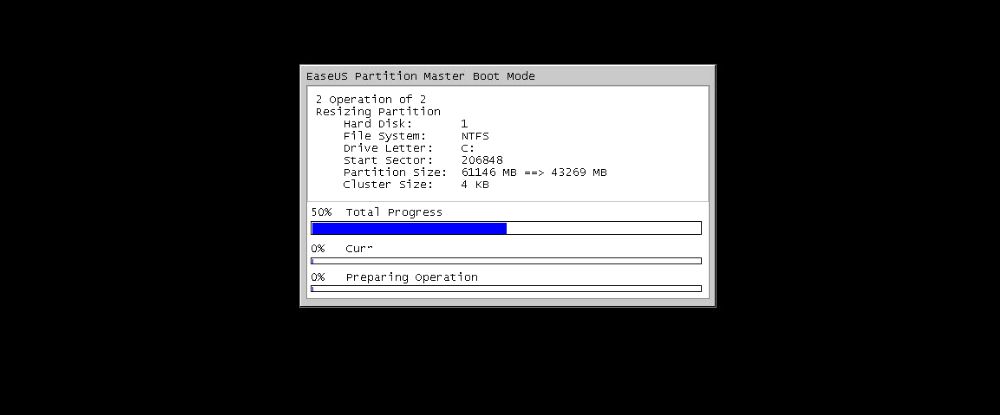The image size is (1000, 415).
Task: Click the current operation progress bar
Action: (x=506, y=261)
